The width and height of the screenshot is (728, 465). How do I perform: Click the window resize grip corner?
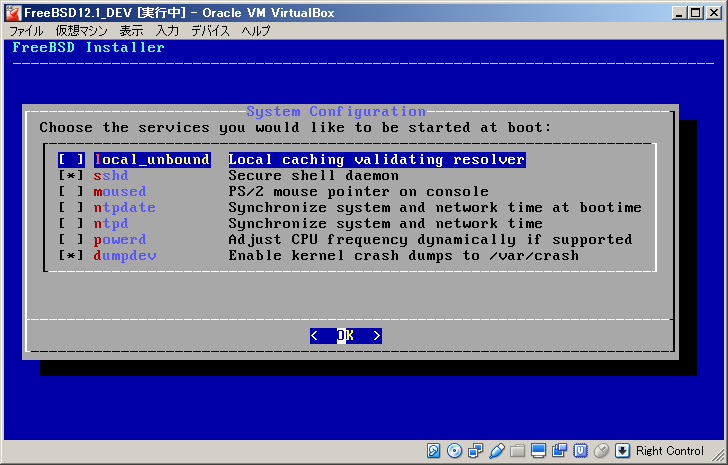click(718, 454)
